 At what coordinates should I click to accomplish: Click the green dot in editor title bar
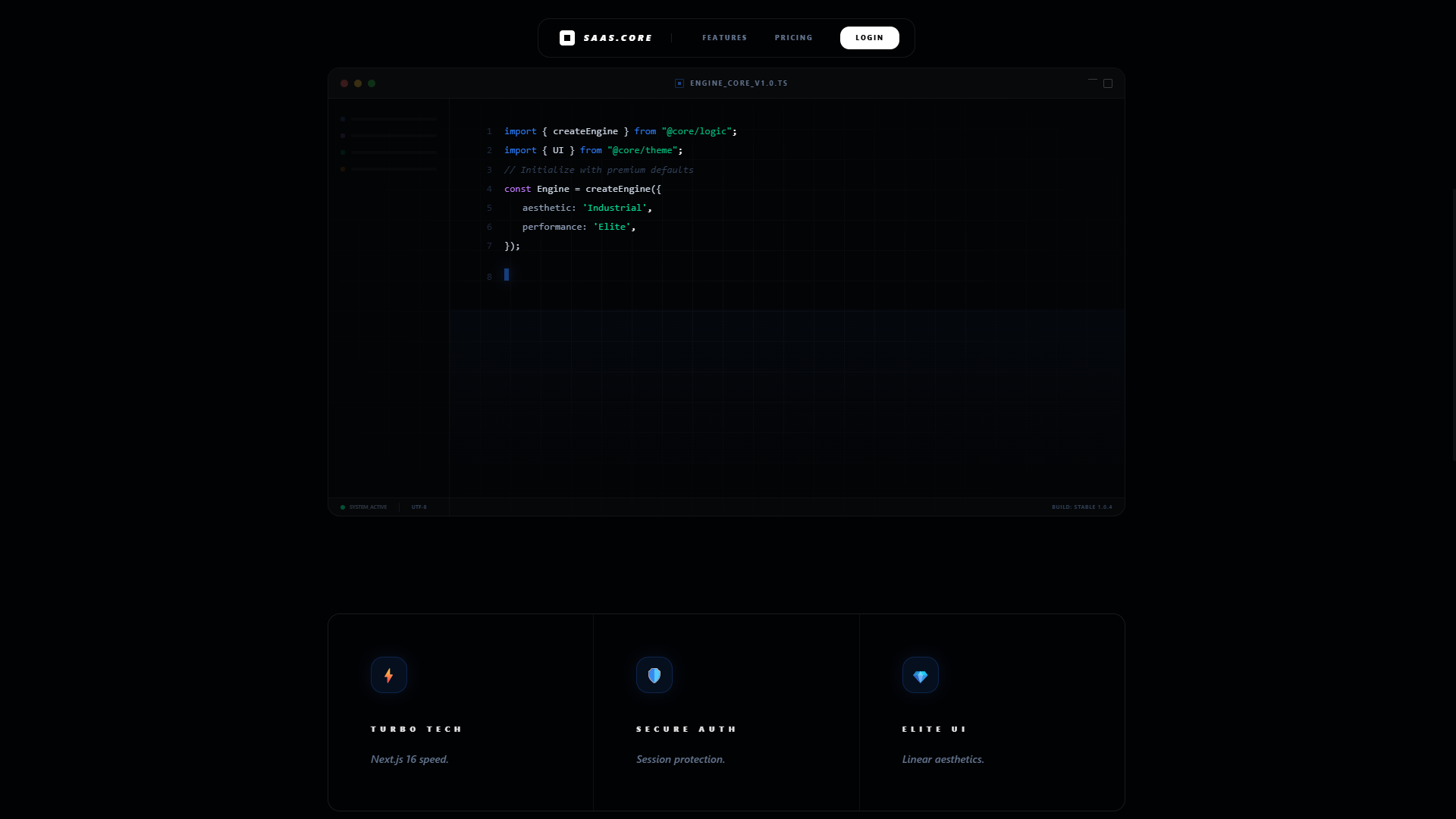click(x=372, y=83)
